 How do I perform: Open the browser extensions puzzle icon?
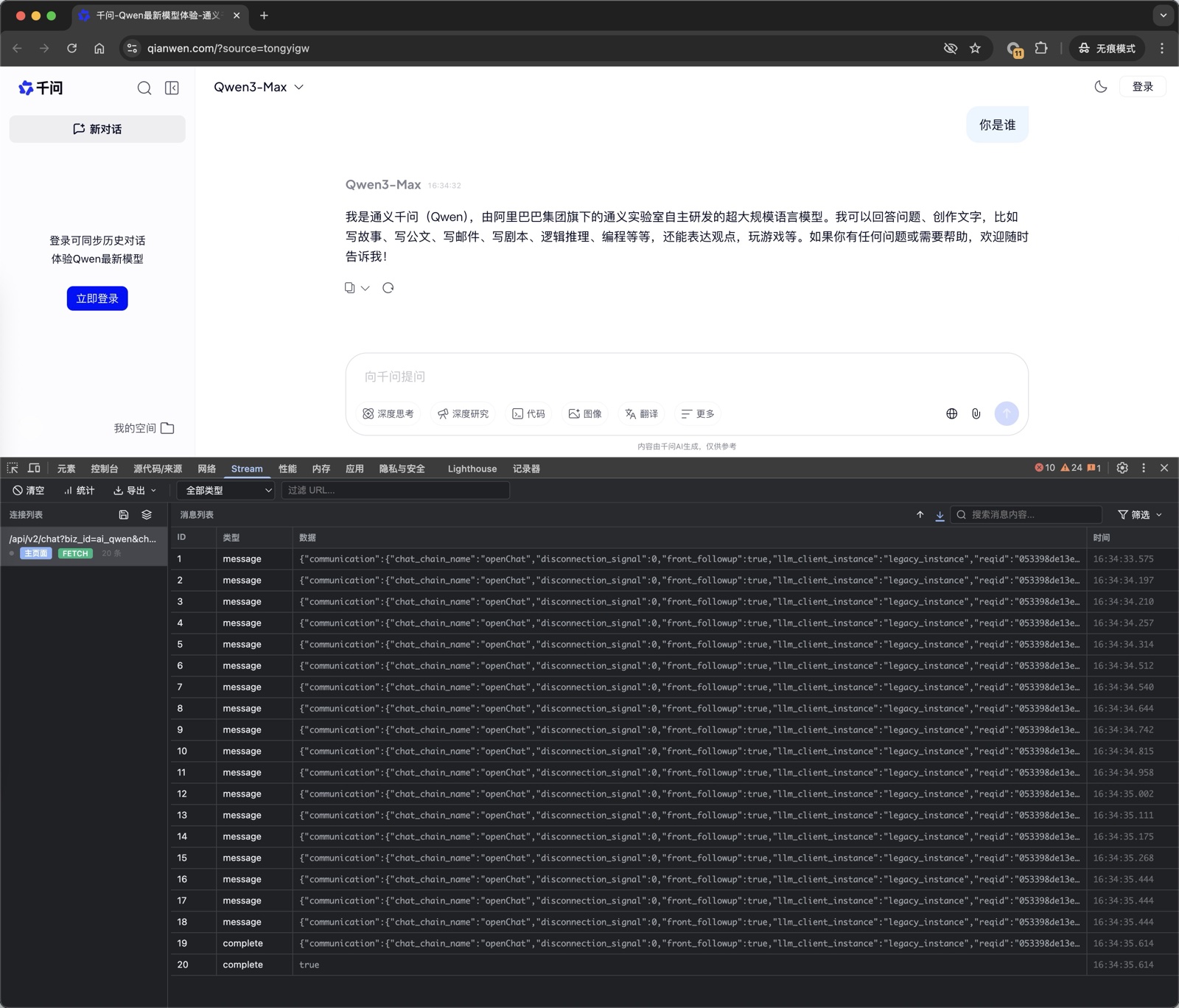pyautogui.click(x=1040, y=49)
